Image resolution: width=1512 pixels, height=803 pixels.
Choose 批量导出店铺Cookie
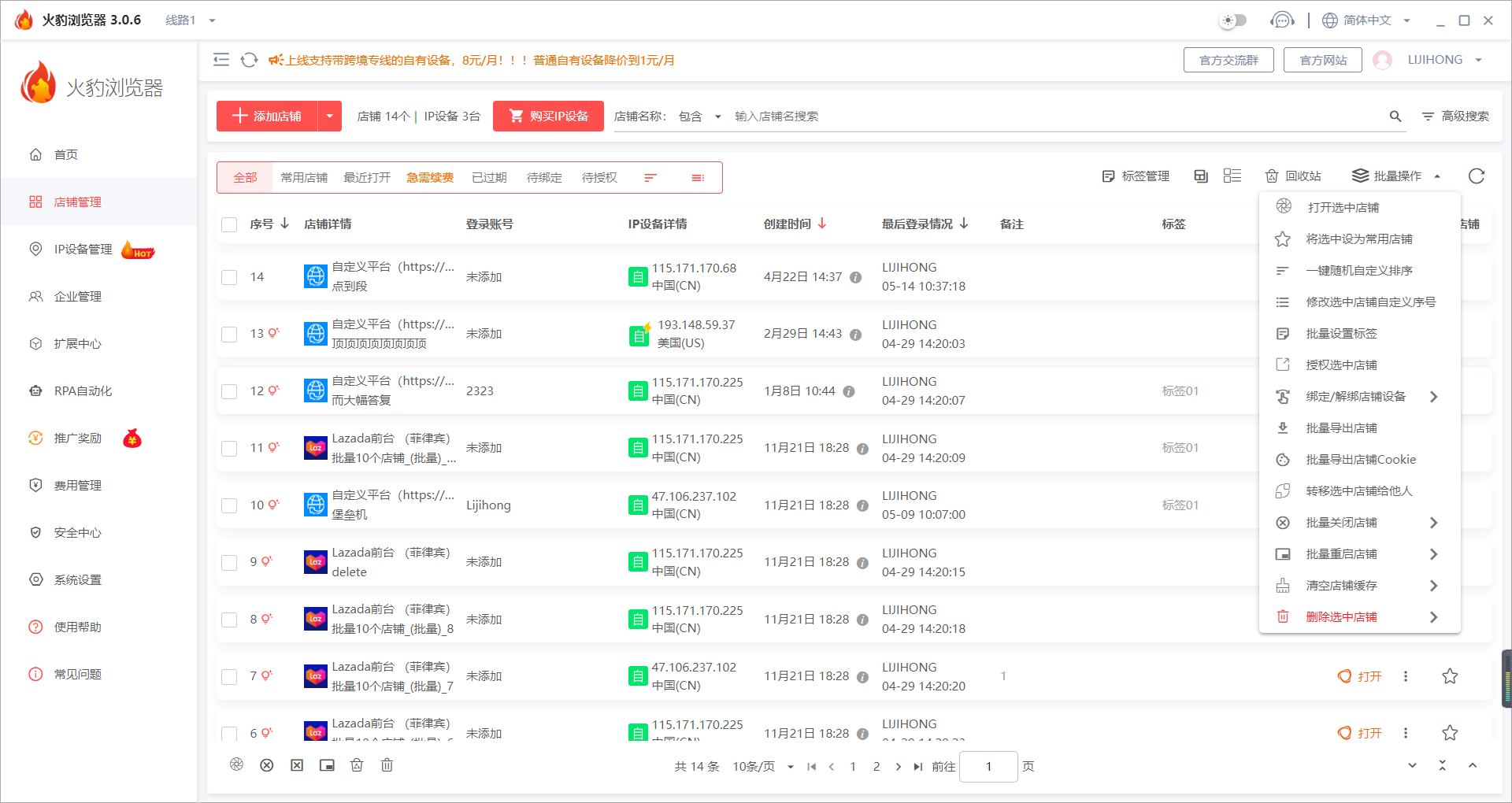click(x=1359, y=460)
